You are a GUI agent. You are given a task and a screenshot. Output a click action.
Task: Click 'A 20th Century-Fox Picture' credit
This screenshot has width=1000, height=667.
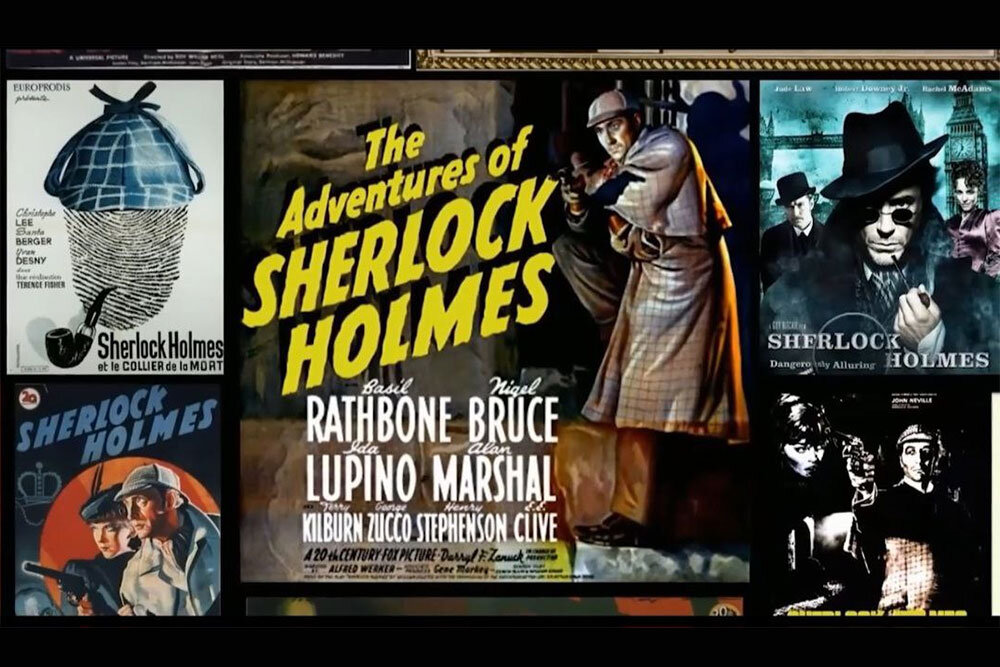click(369, 553)
